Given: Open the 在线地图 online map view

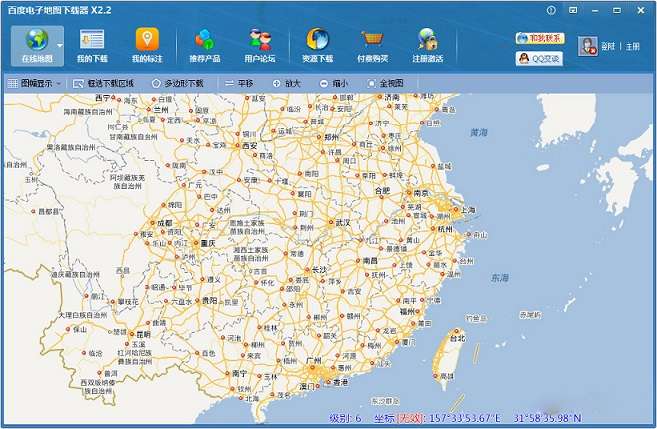Looking at the screenshot, I should click(x=36, y=45).
